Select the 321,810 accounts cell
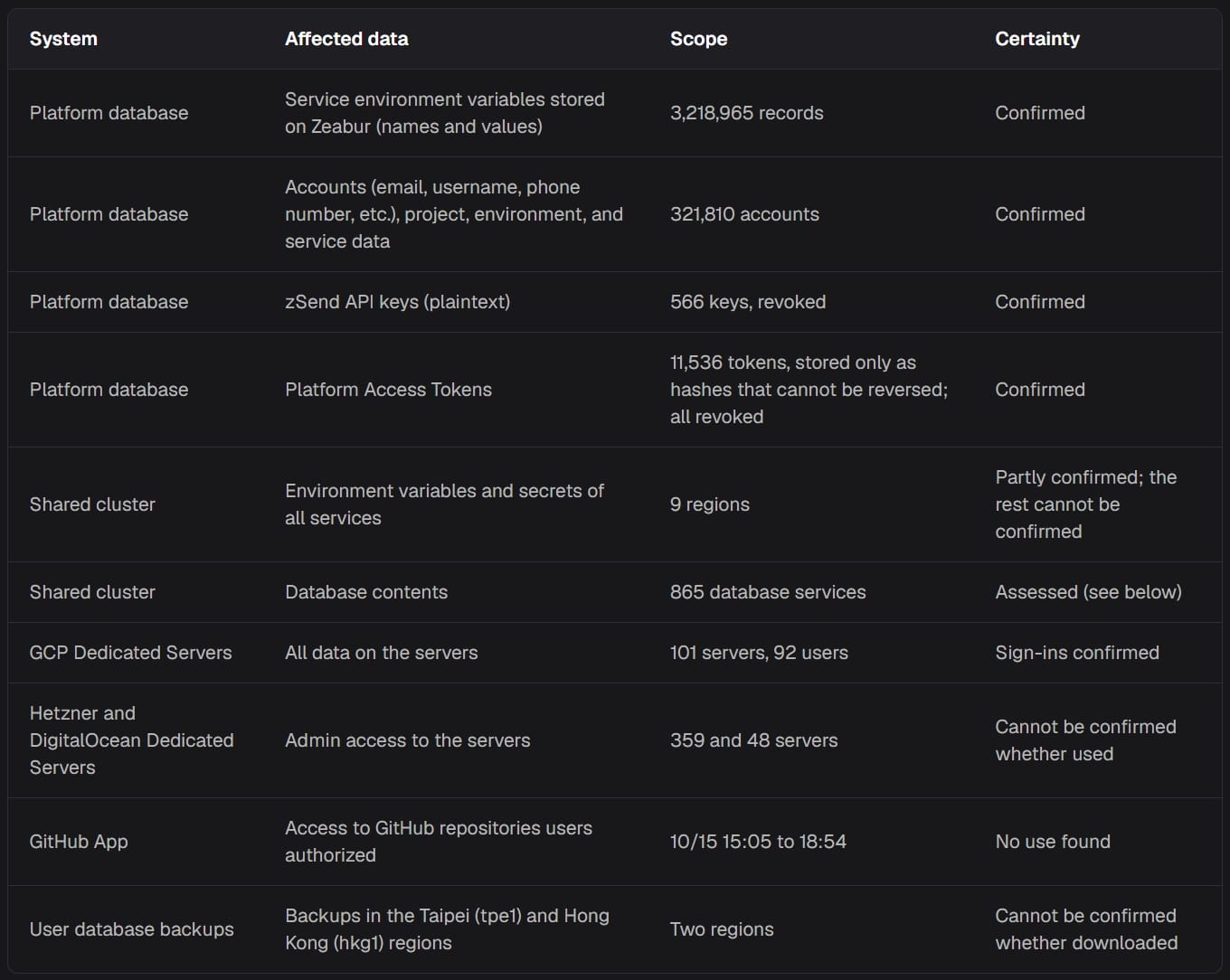This screenshot has height=980, width=1230. point(744,214)
